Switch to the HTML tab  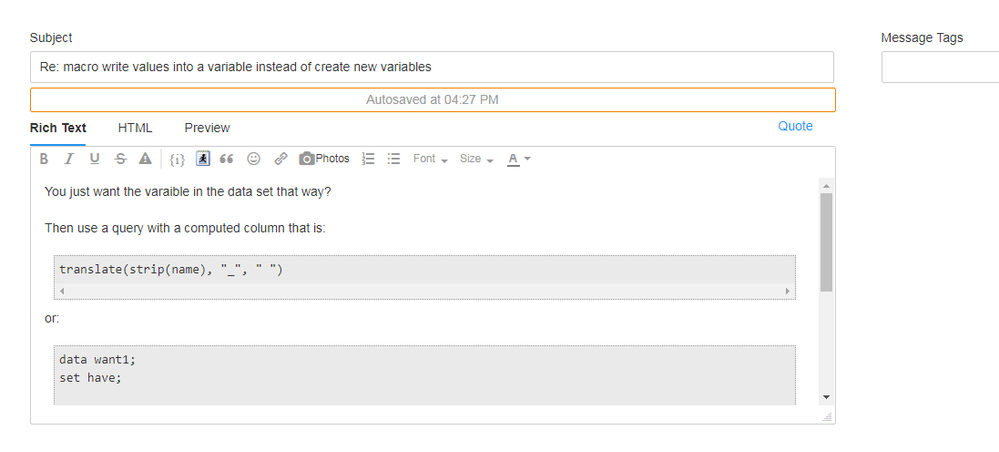point(135,128)
